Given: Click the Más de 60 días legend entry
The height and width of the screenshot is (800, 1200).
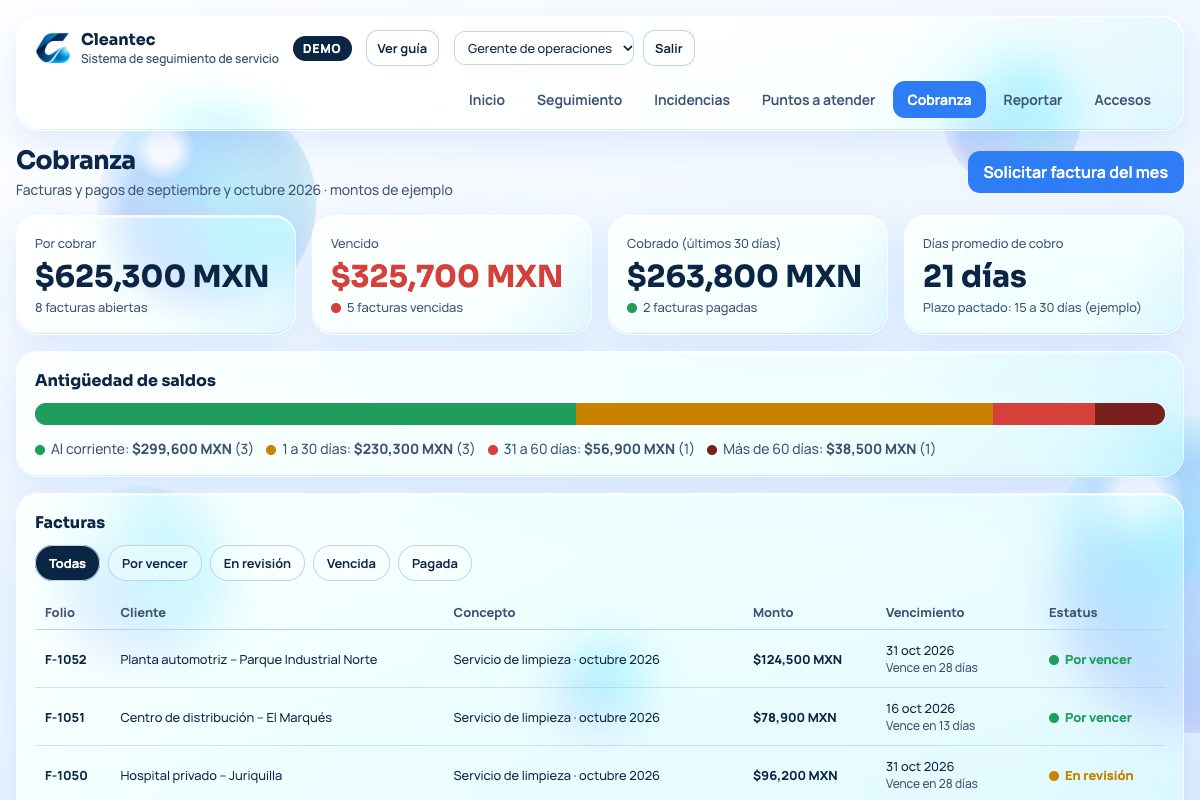Looking at the screenshot, I should [821, 449].
